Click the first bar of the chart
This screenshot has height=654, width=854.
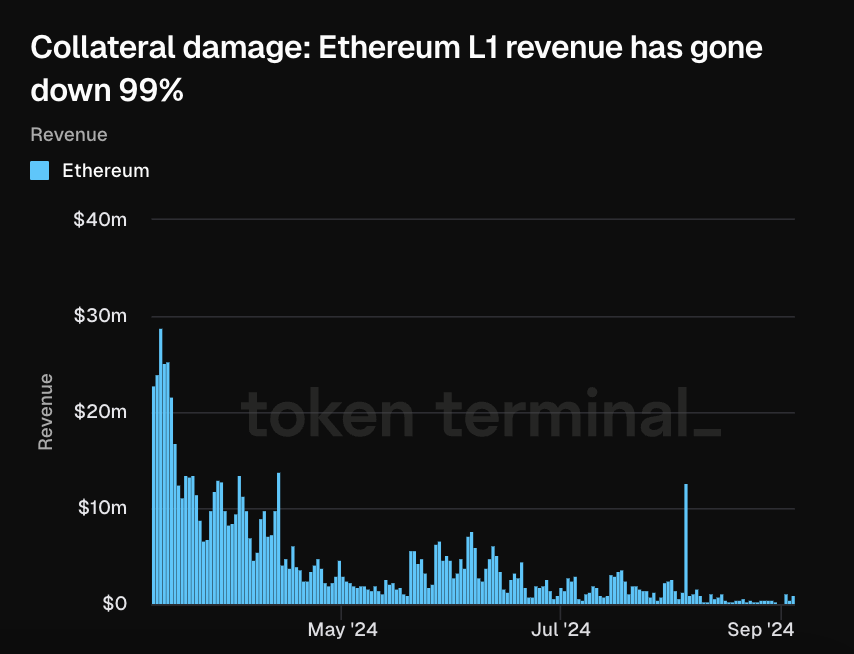(154, 495)
